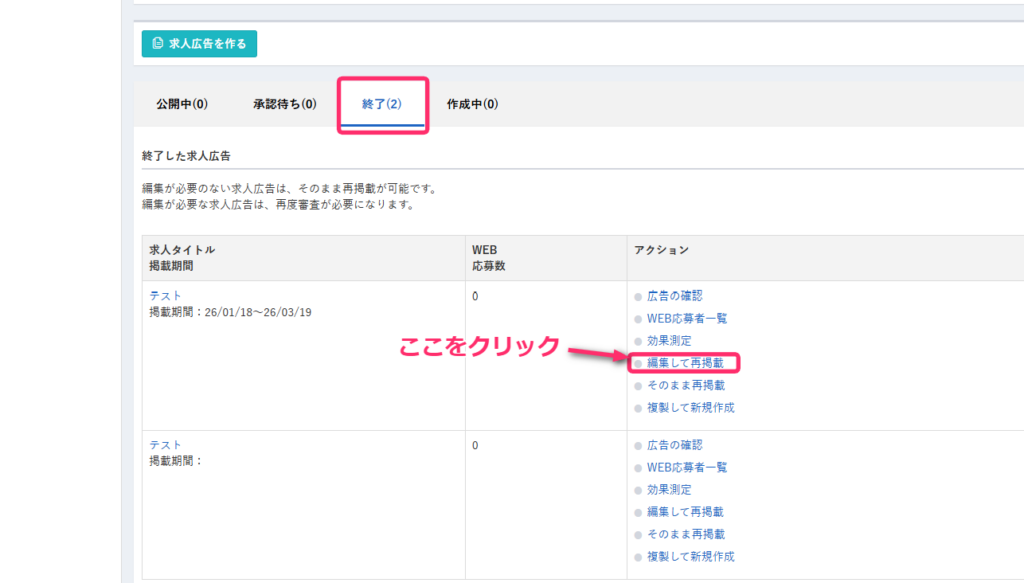Click the document icon on 求人広告を作る button

157,43
